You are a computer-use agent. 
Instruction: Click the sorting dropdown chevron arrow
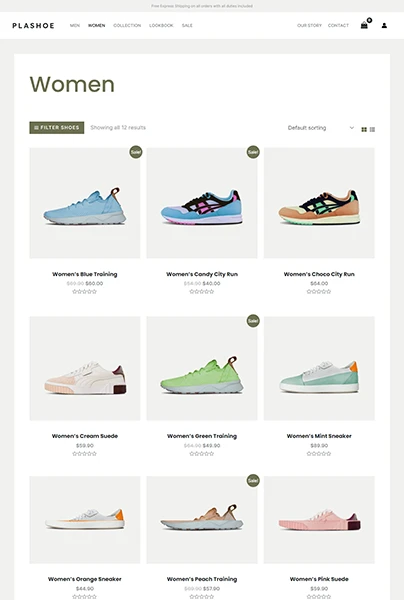point(352,128)
